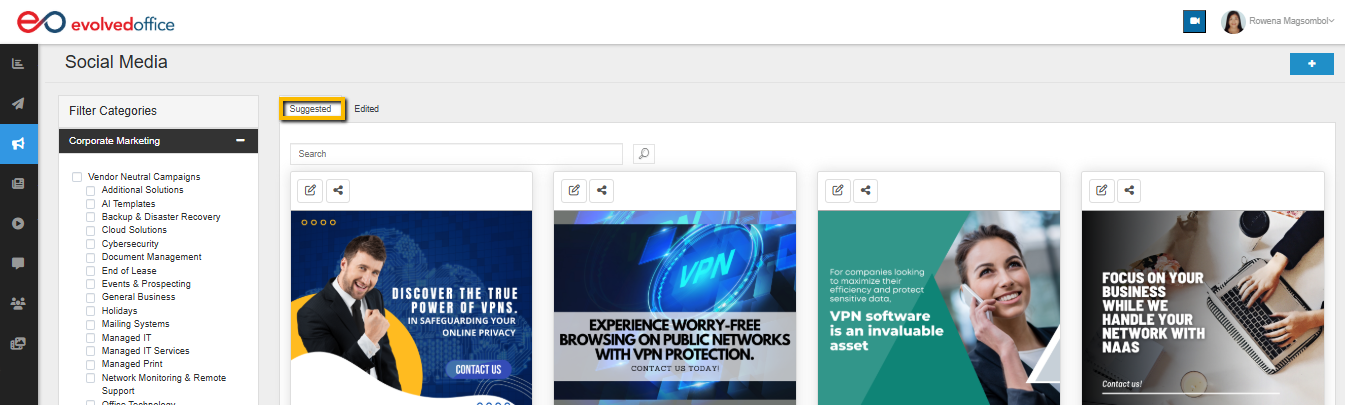The width and height of the screenshot is (1345, 405).
Task: Share the VPN software invaluable asset post
Action: pos(866,190)
